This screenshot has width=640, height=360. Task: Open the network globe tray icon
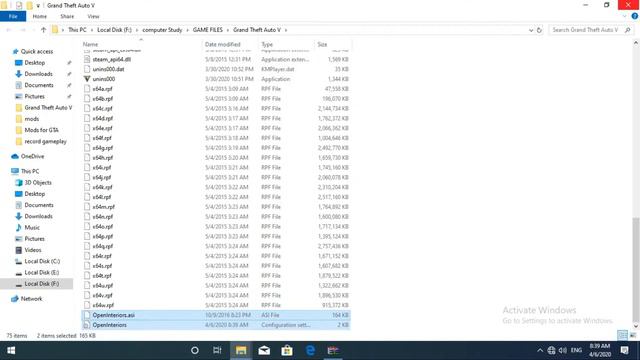(551, 351)
